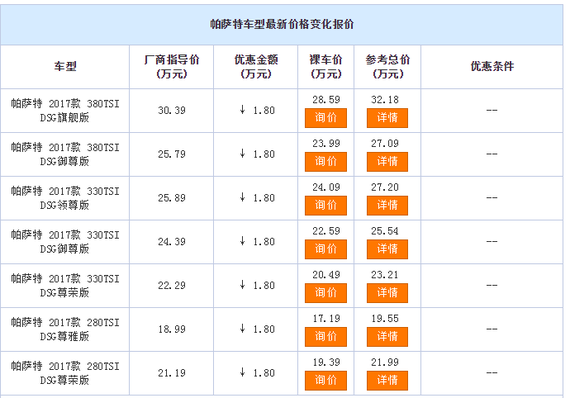Select 帕萨特 2017款 280TSI DSG尊荣版 model
This screenshot has width=570, height=398.
[65, 373]
